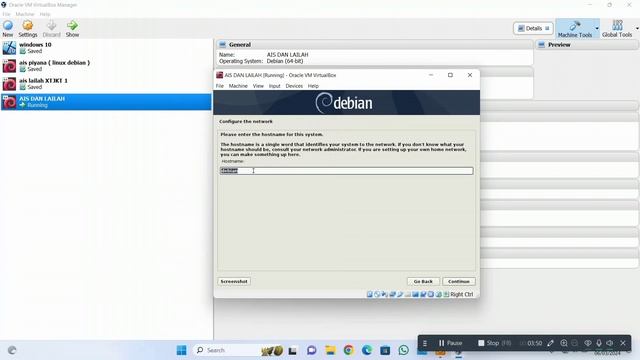Screen dimensions: 640x360
Task: Click the Hostname input field
Action: [347, 171]
